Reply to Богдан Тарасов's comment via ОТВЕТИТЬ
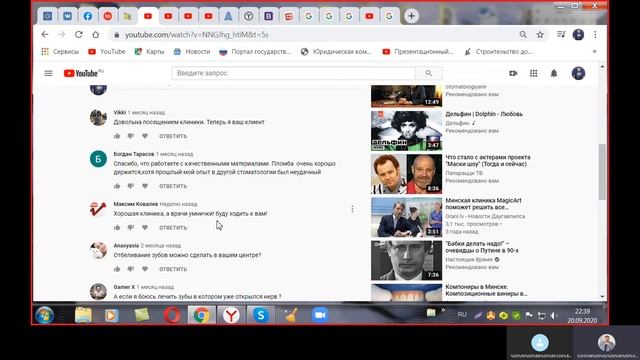Viewport: 640px width, 360px height. click(173, 186)
